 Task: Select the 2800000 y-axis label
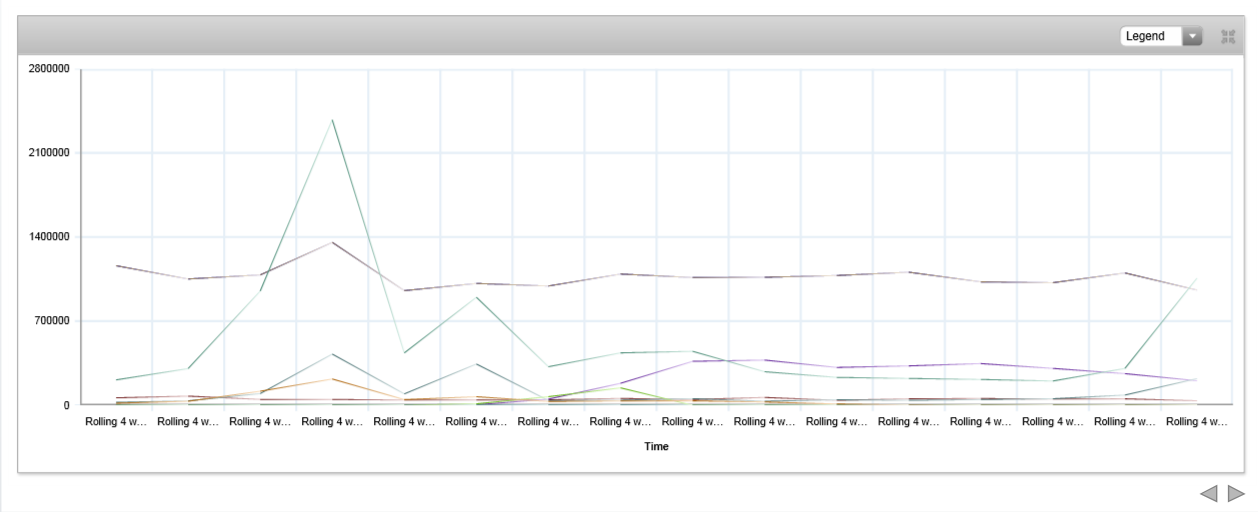tap(48, 69)
